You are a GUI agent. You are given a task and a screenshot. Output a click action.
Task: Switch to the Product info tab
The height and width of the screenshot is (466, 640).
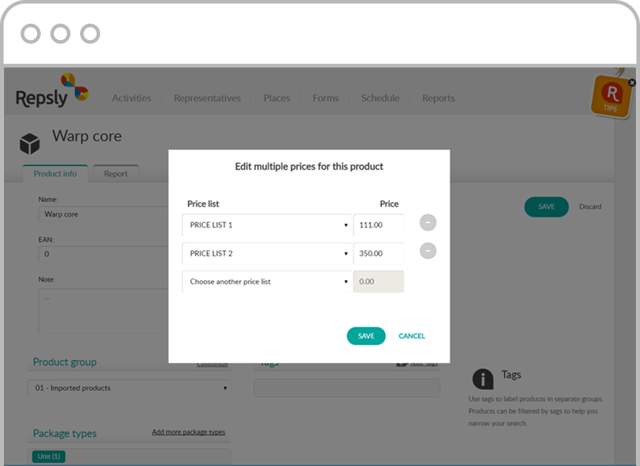[x=55, y=173]
